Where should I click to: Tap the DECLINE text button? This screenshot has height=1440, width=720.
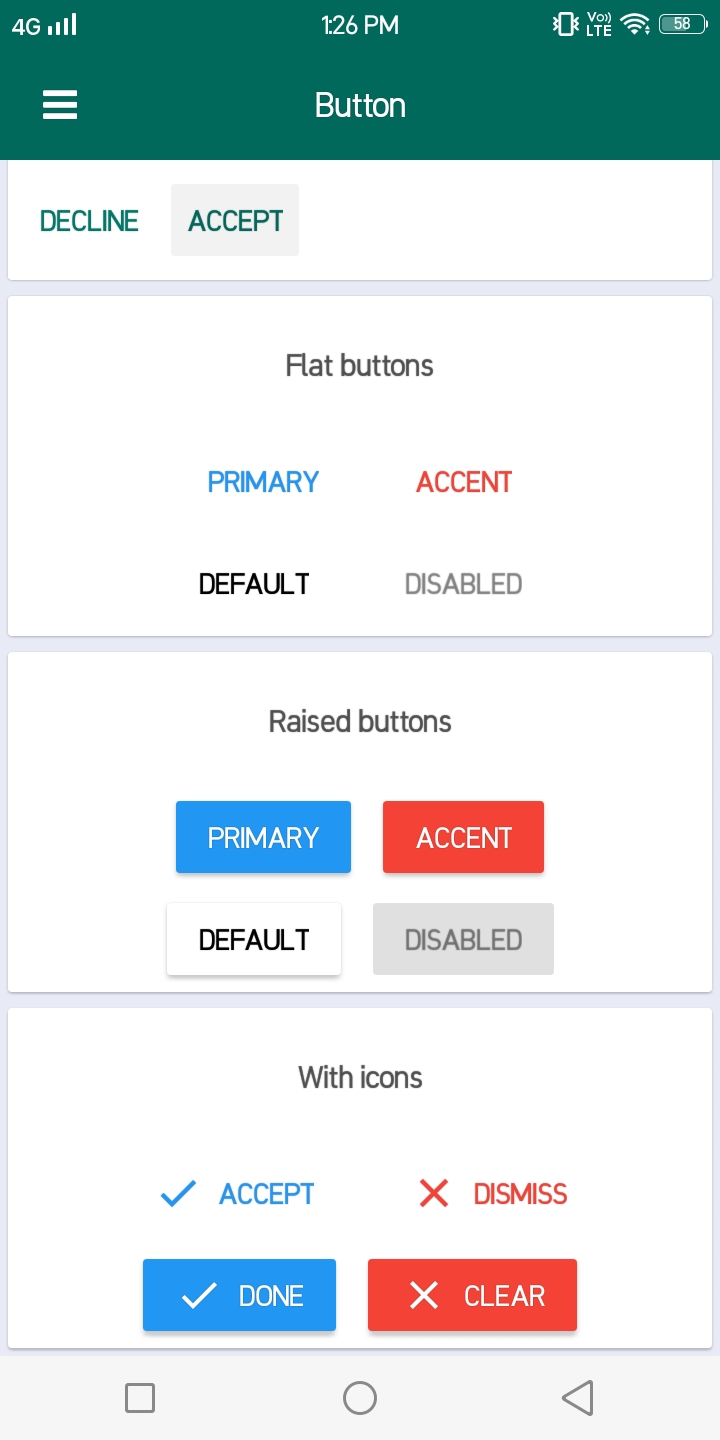point(89,221)
